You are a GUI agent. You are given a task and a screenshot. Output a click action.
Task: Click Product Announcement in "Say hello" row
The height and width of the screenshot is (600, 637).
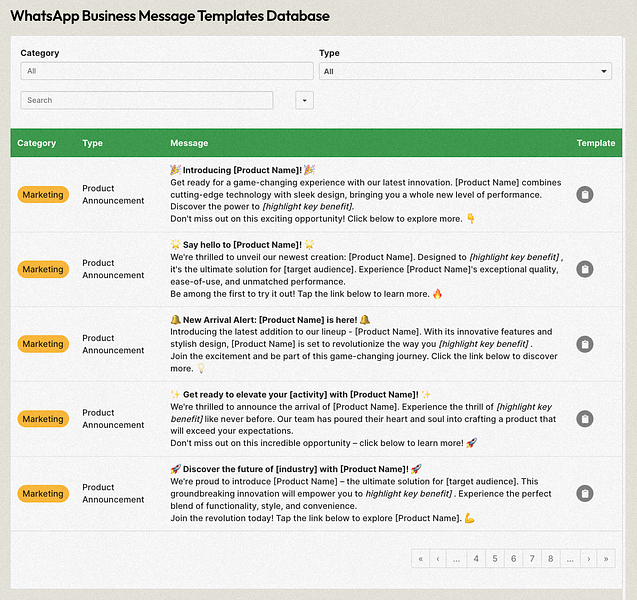[x=113, y=269]
